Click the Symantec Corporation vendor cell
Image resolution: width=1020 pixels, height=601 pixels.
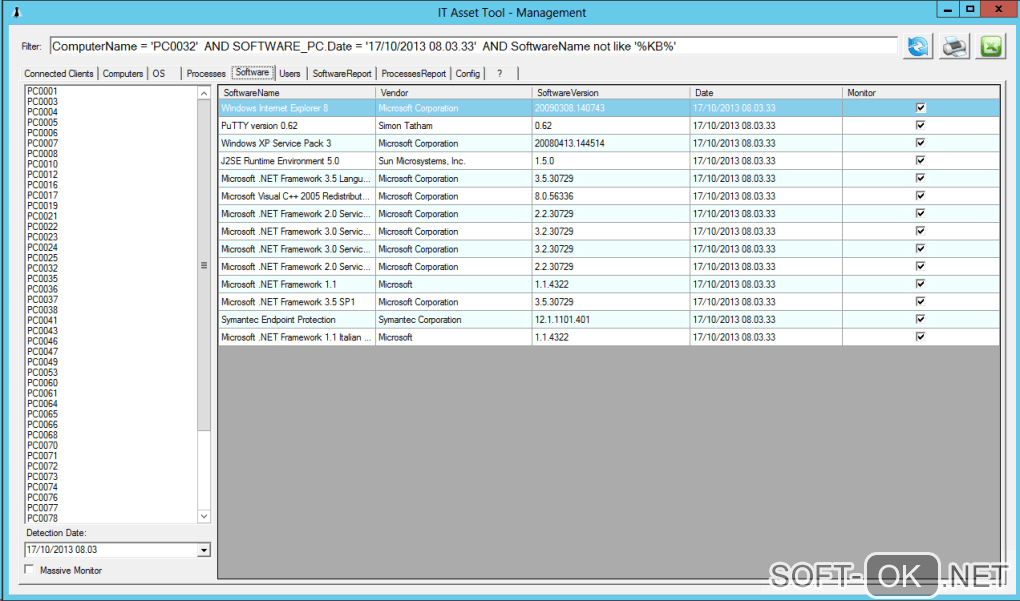point(453,319)
